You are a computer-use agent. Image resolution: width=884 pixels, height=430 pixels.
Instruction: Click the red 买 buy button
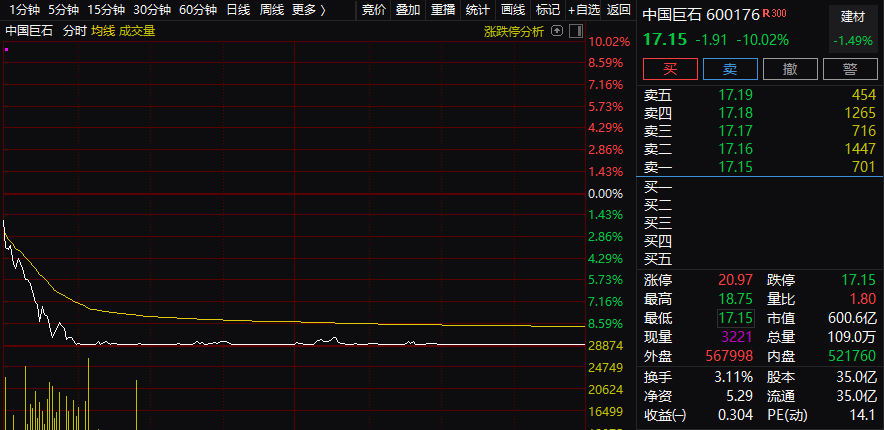tap(670, 69)
